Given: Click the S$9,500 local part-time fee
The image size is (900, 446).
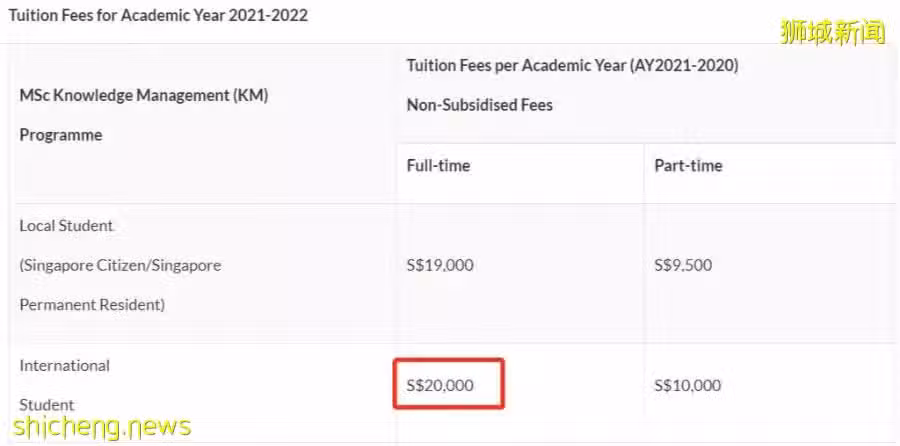Looking at the screenshot, I should click(x=683, y=265).
